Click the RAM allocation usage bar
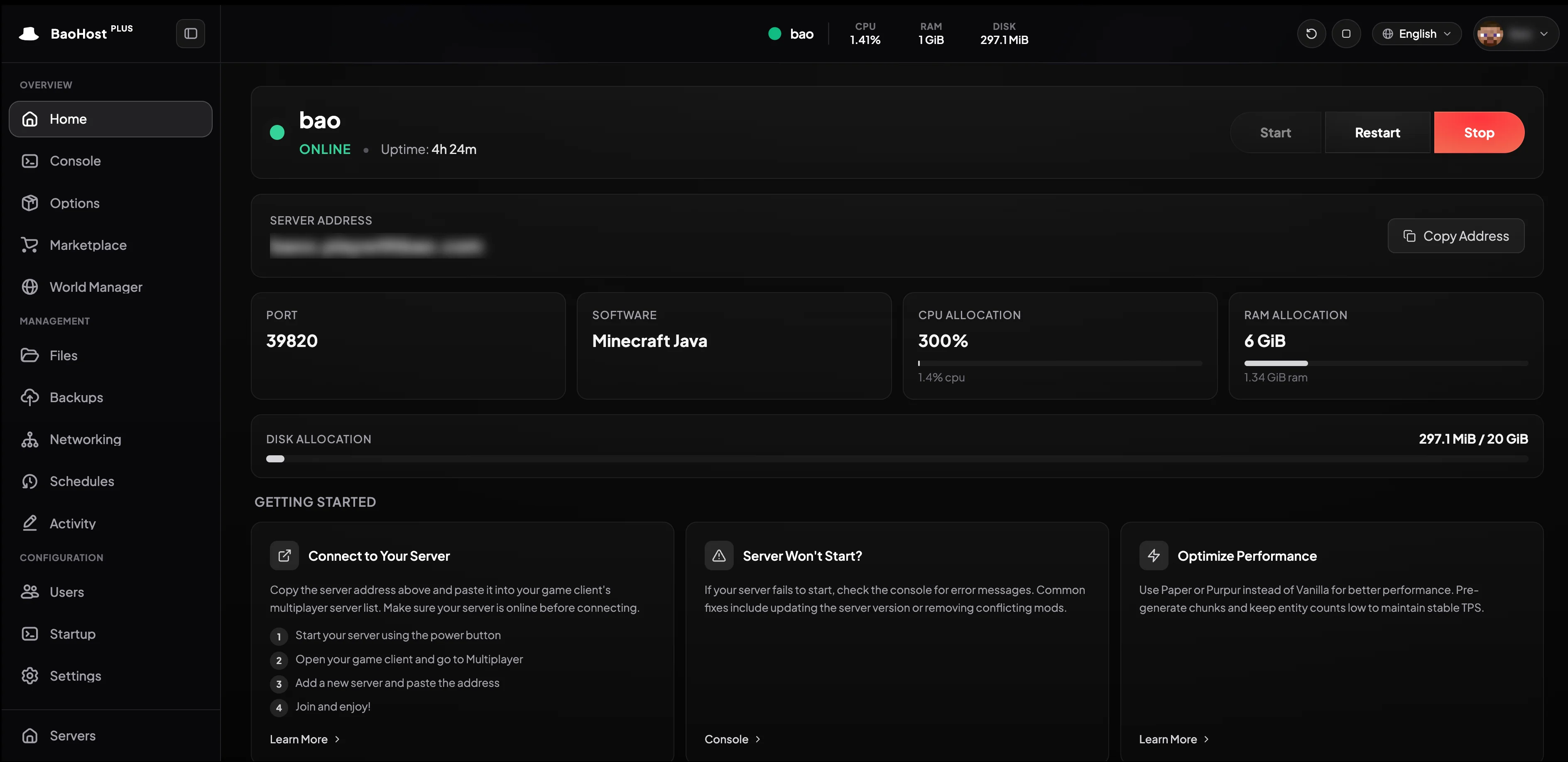The image size is (1568, 762). (1385, 363)
